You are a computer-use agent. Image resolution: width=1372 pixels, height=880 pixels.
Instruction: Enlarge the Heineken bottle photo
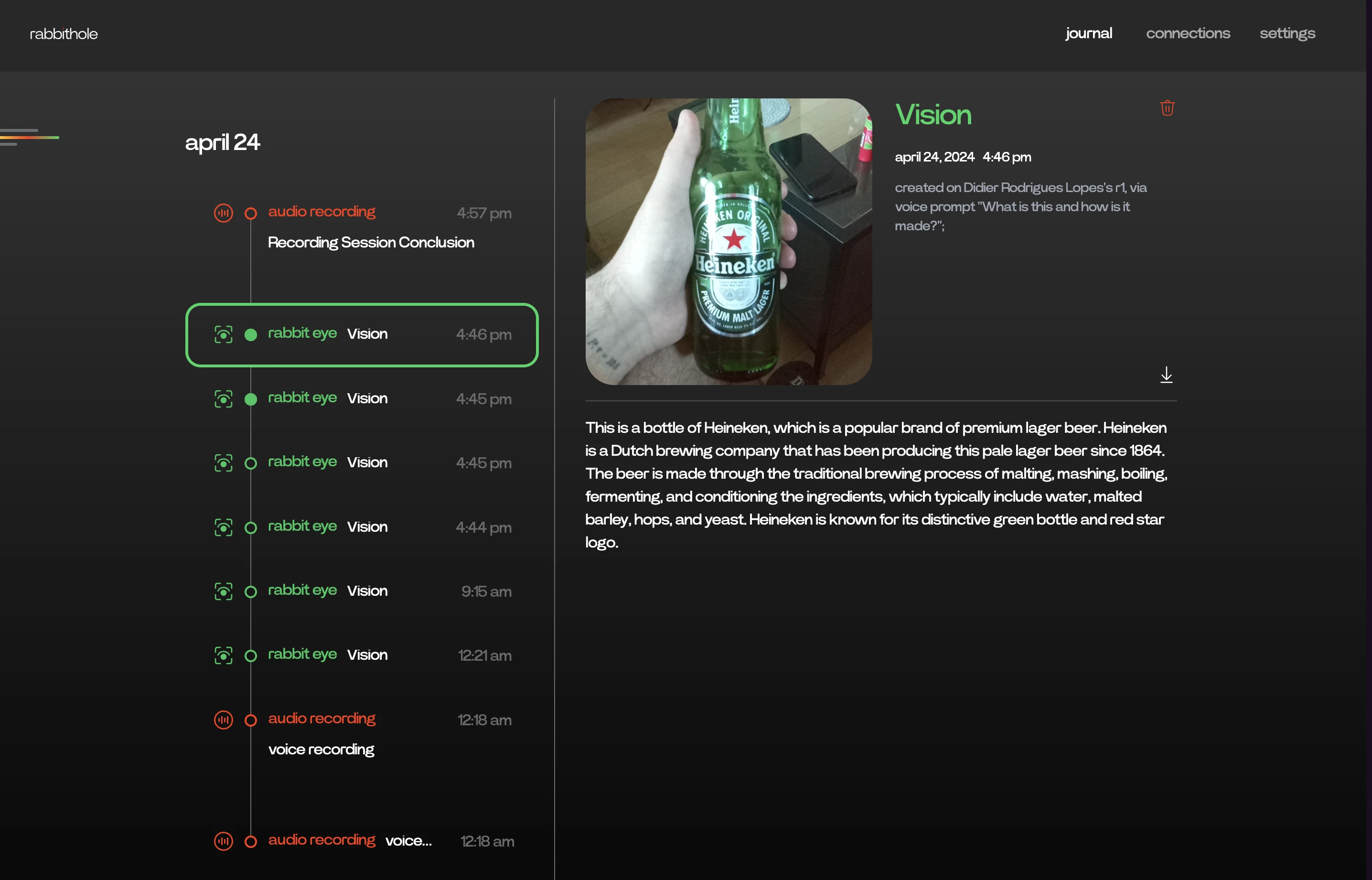click(x=729, y=241)
